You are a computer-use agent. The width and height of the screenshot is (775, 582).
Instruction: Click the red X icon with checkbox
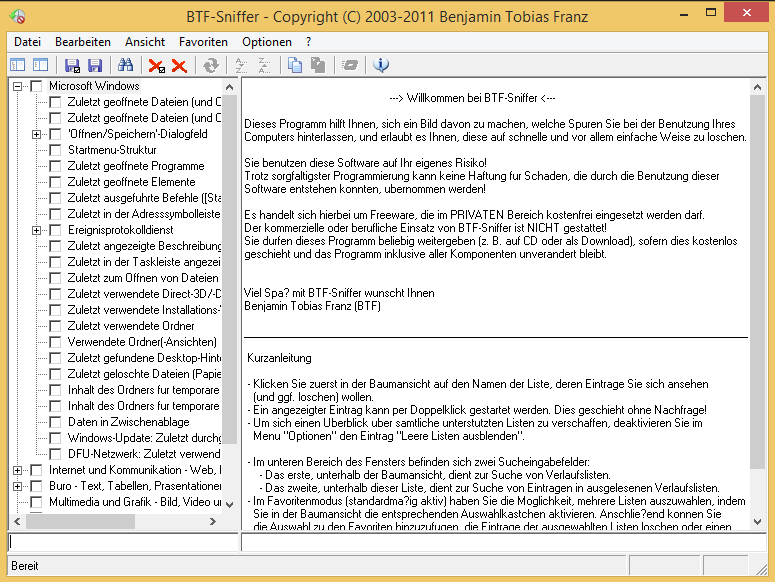click(157, 65)
